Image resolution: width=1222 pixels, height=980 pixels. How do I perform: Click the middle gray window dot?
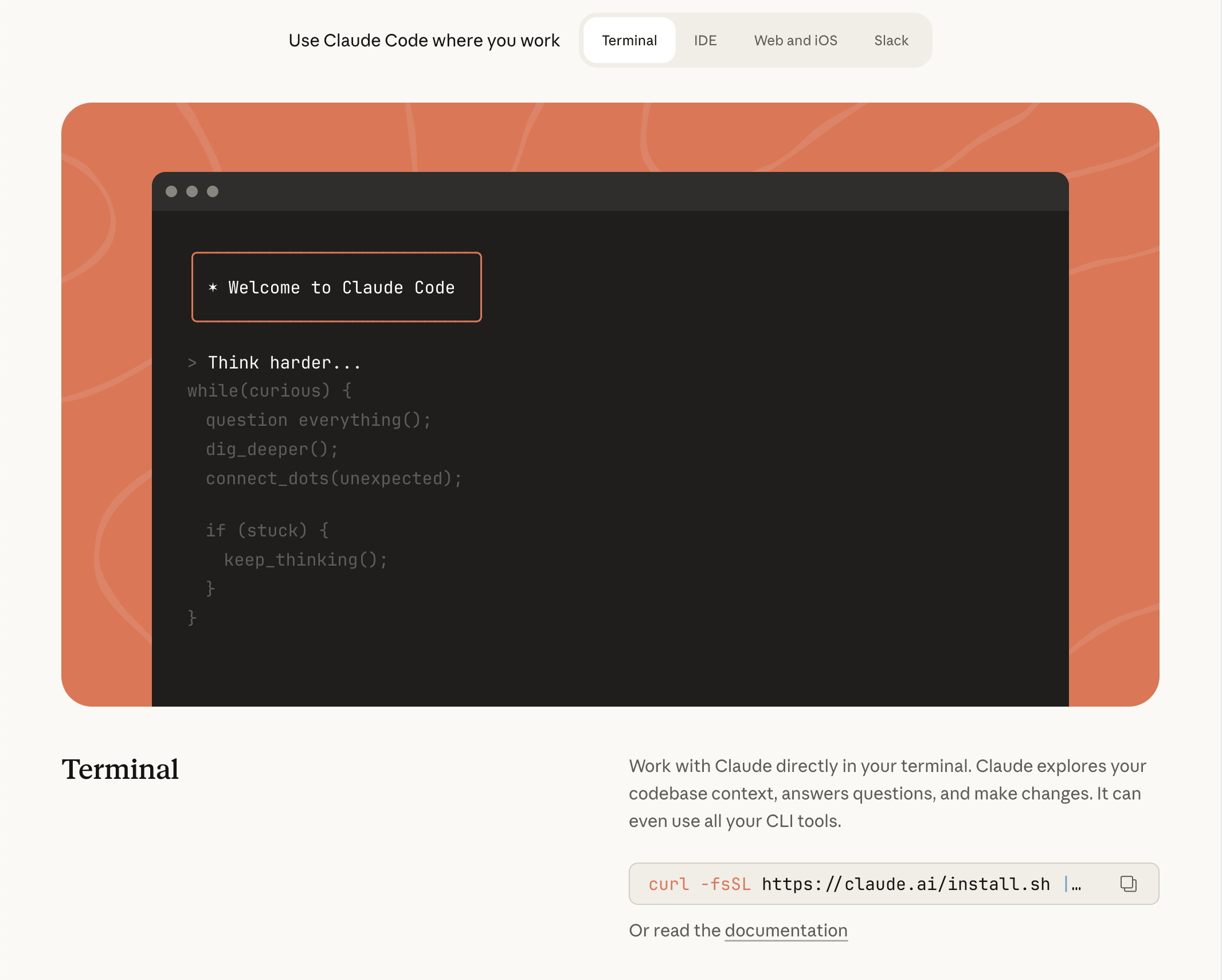192,191
